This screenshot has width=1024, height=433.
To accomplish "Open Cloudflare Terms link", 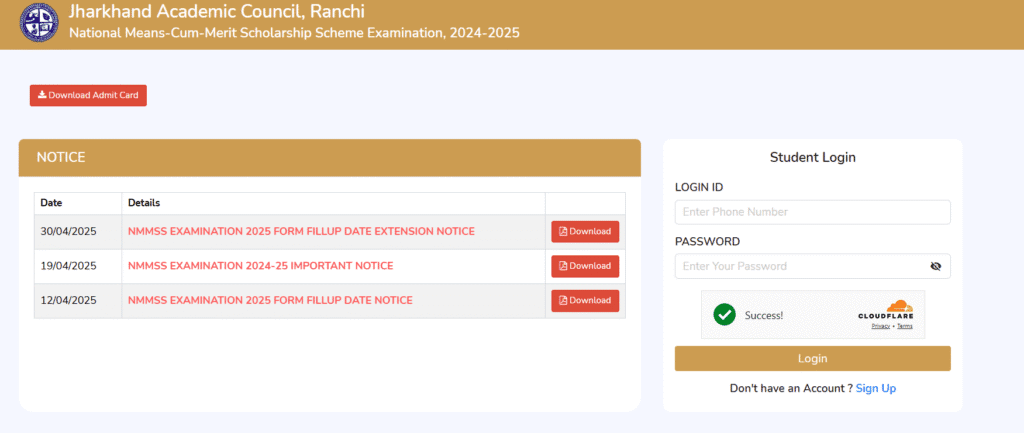I will (904, 326).
